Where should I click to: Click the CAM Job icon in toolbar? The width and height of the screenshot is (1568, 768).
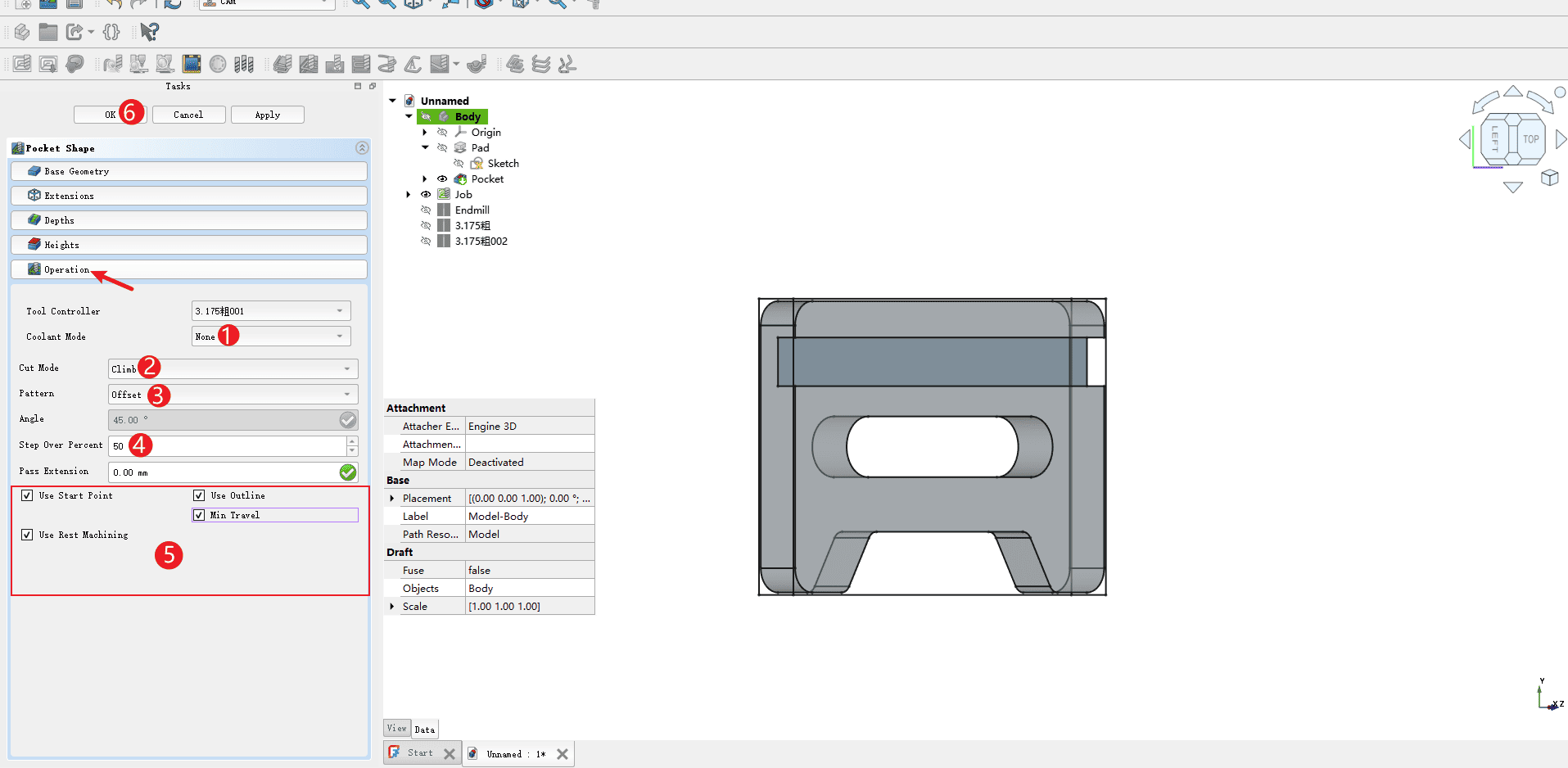click(x=22, y=64)
